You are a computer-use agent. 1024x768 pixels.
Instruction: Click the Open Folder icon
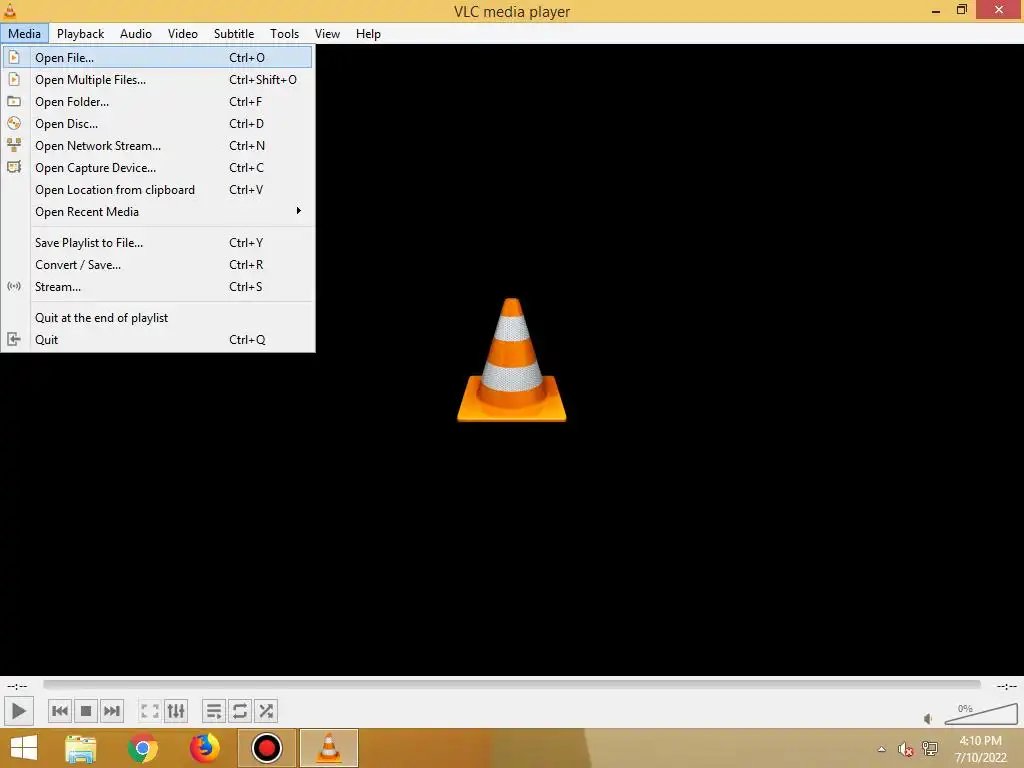point(14,101)
